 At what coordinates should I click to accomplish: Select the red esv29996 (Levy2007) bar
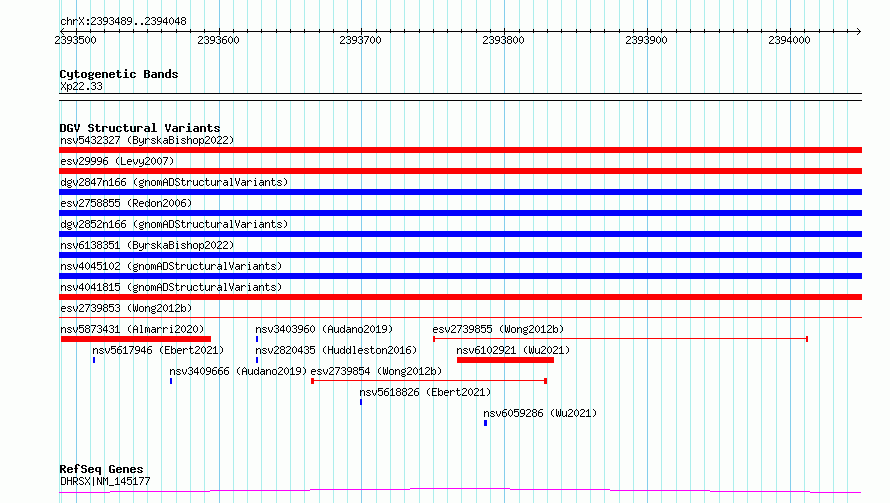point(460,171)
